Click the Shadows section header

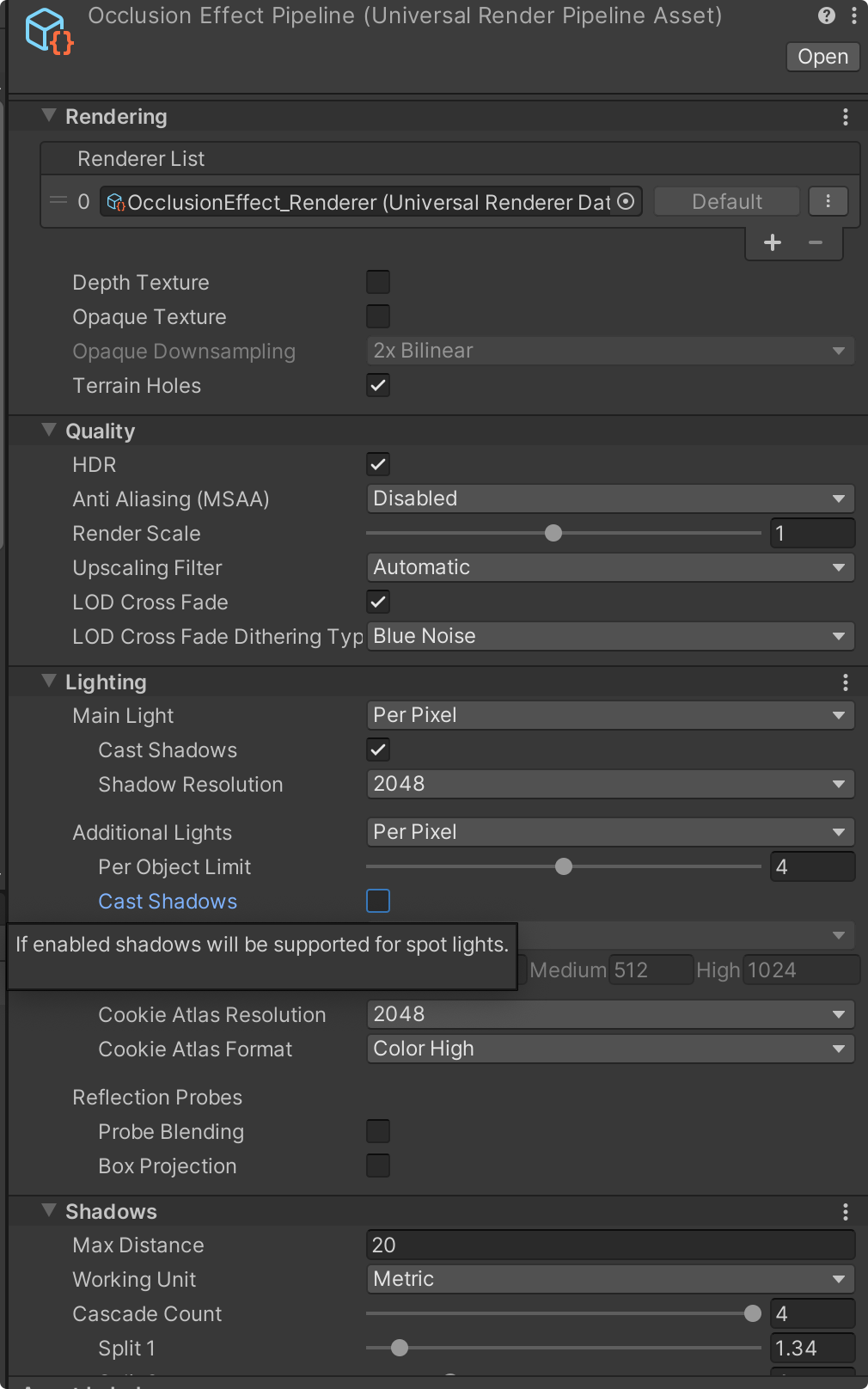(x=111, y=1212)
